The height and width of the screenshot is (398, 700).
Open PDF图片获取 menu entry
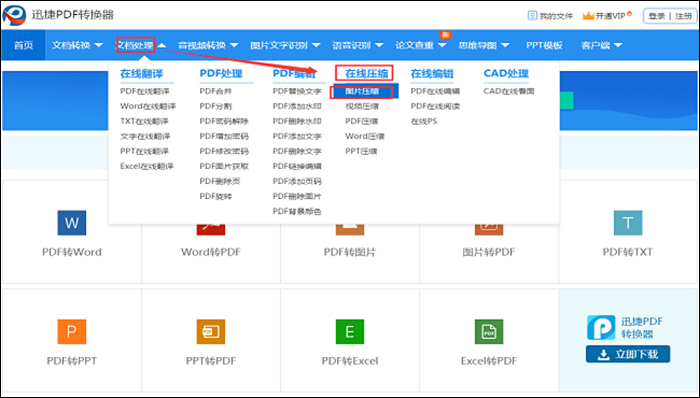(x=224, y=166)
